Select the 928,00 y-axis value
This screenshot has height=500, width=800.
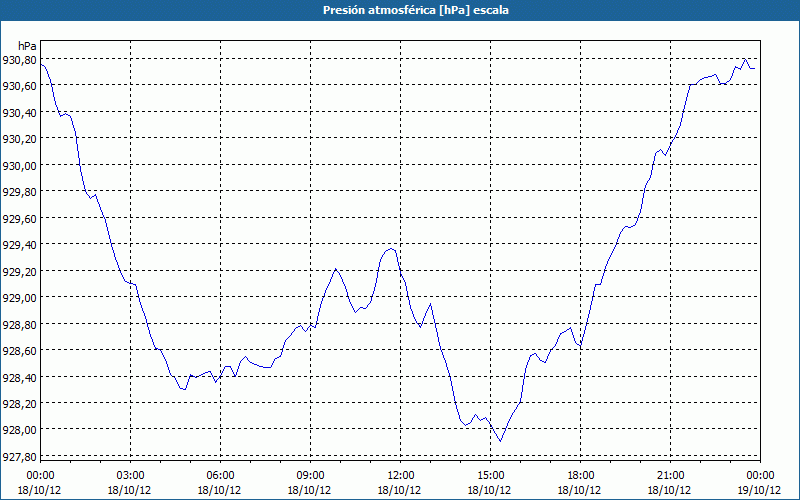click(19, 430)
